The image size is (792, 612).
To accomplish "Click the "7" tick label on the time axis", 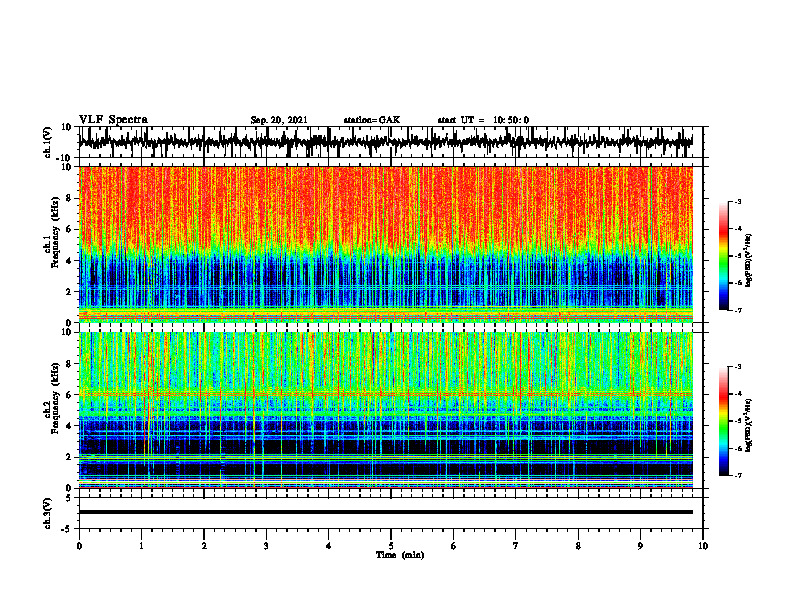I will tap(516, 546).
